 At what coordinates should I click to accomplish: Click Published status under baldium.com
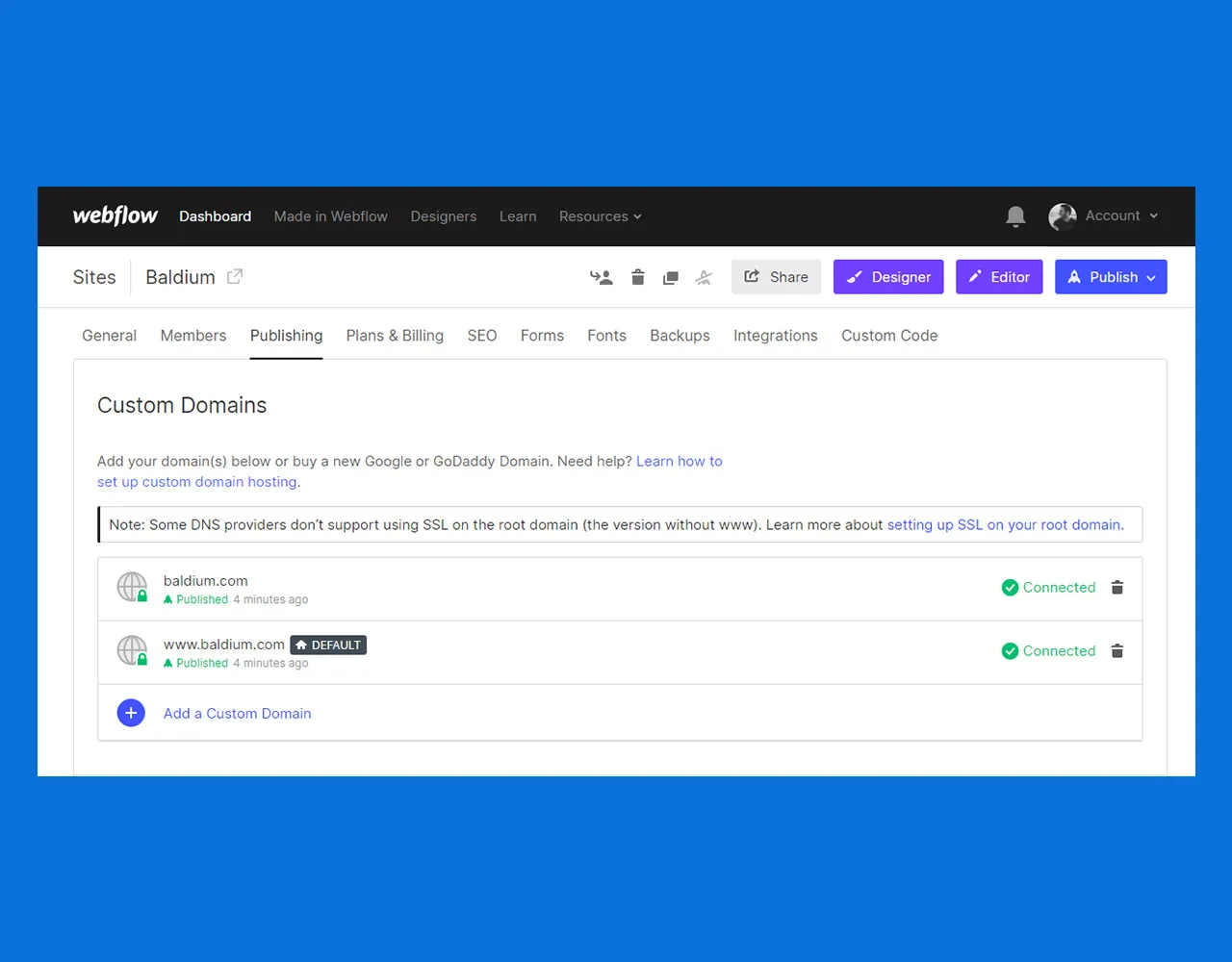point(195,599)
